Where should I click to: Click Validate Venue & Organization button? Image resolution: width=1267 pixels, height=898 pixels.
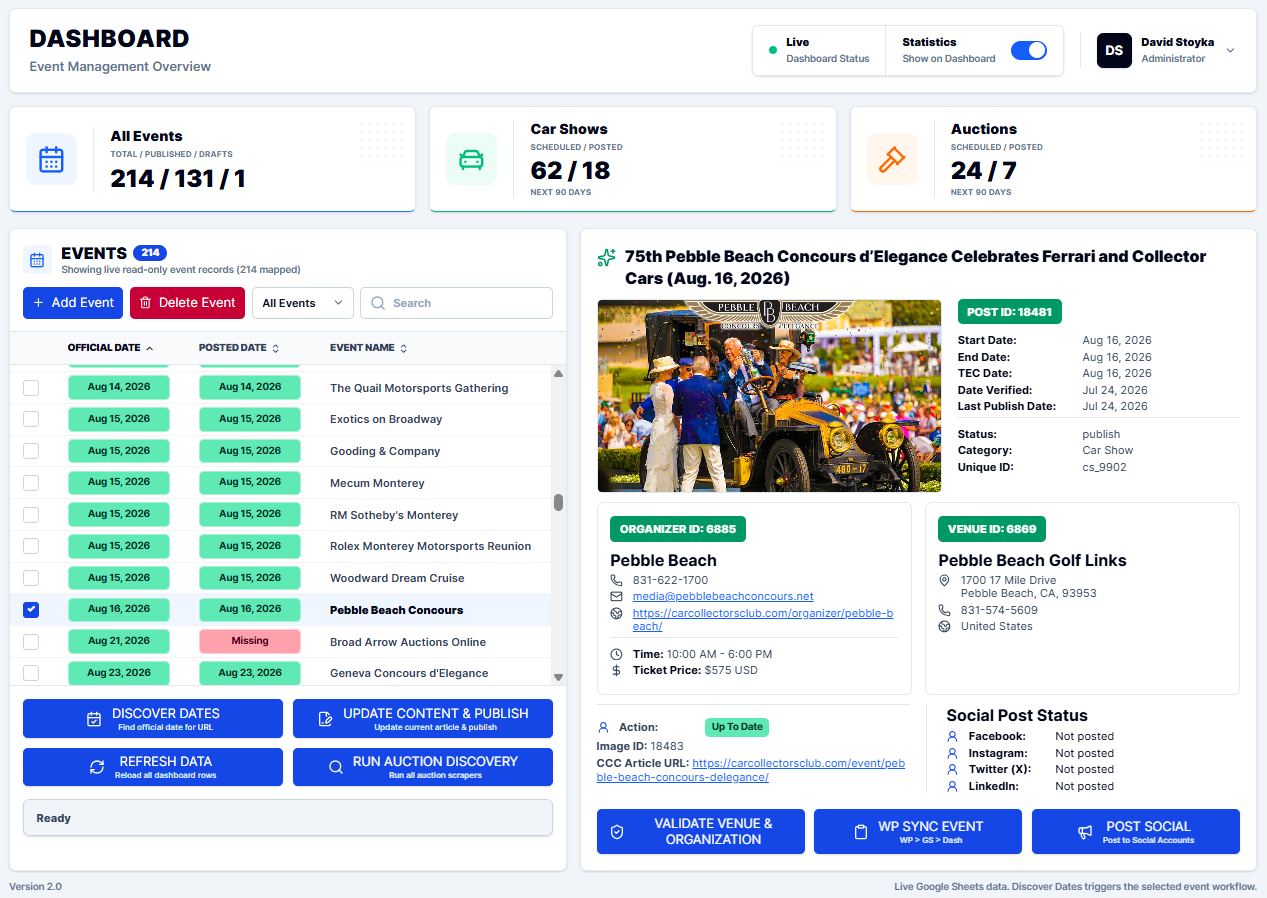(x=701, y=832)
